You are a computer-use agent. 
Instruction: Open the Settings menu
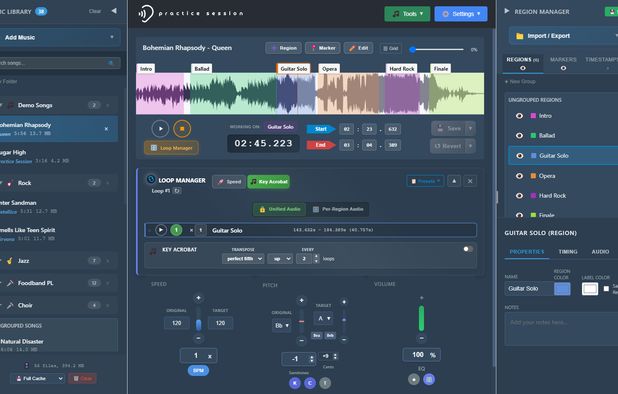pyautogui.click(x=461, y=14)
